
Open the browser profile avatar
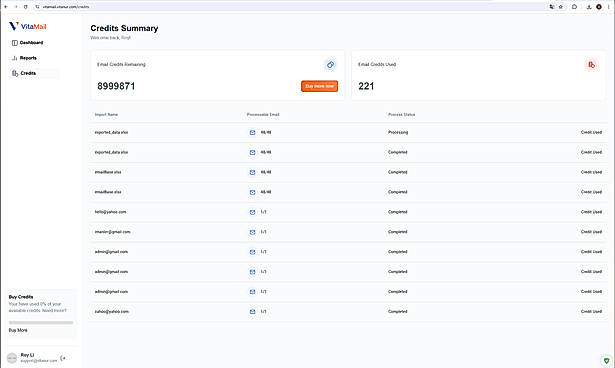[x=599, y=7]
